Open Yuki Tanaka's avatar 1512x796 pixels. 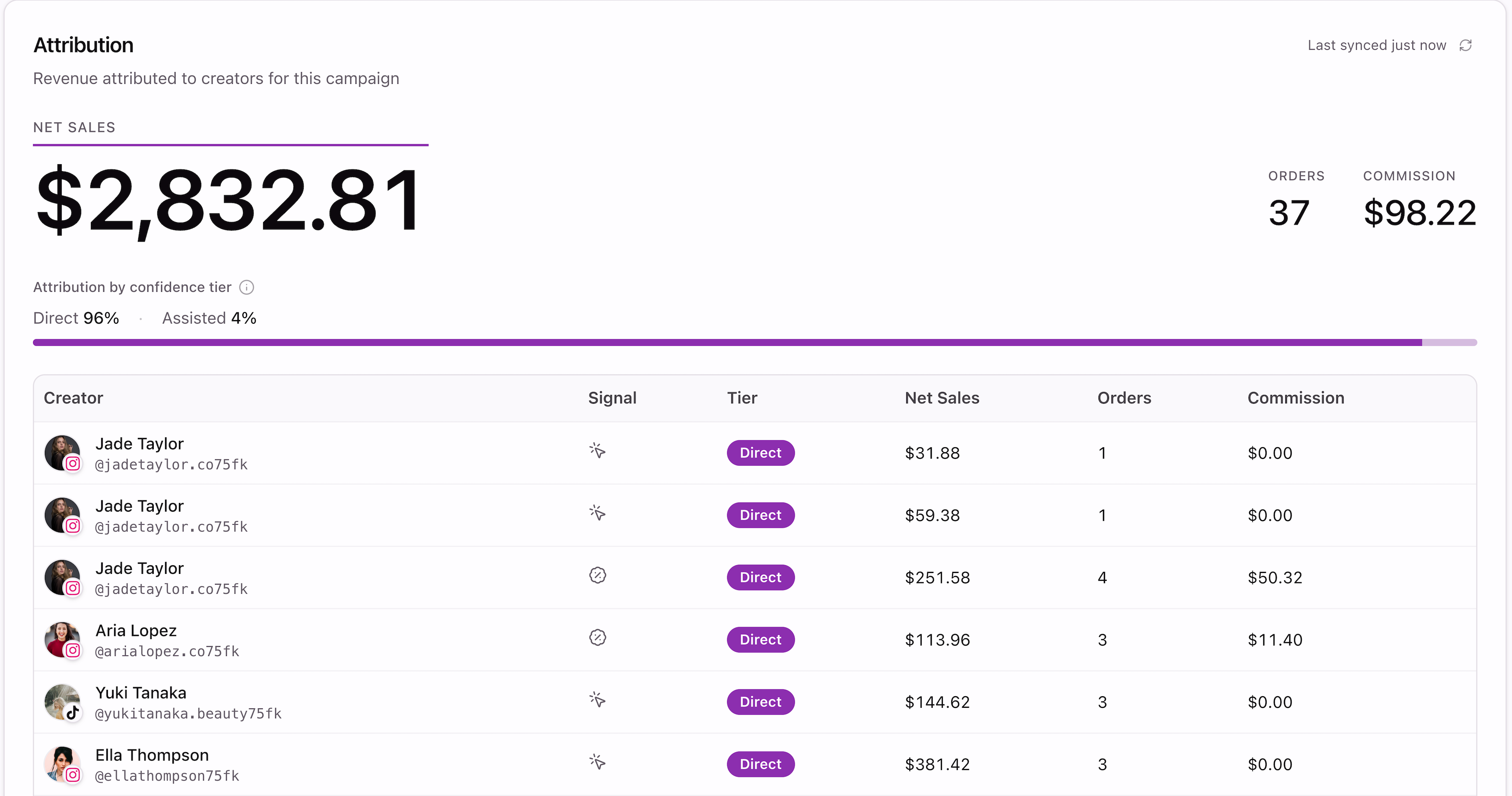coord(62,701)
